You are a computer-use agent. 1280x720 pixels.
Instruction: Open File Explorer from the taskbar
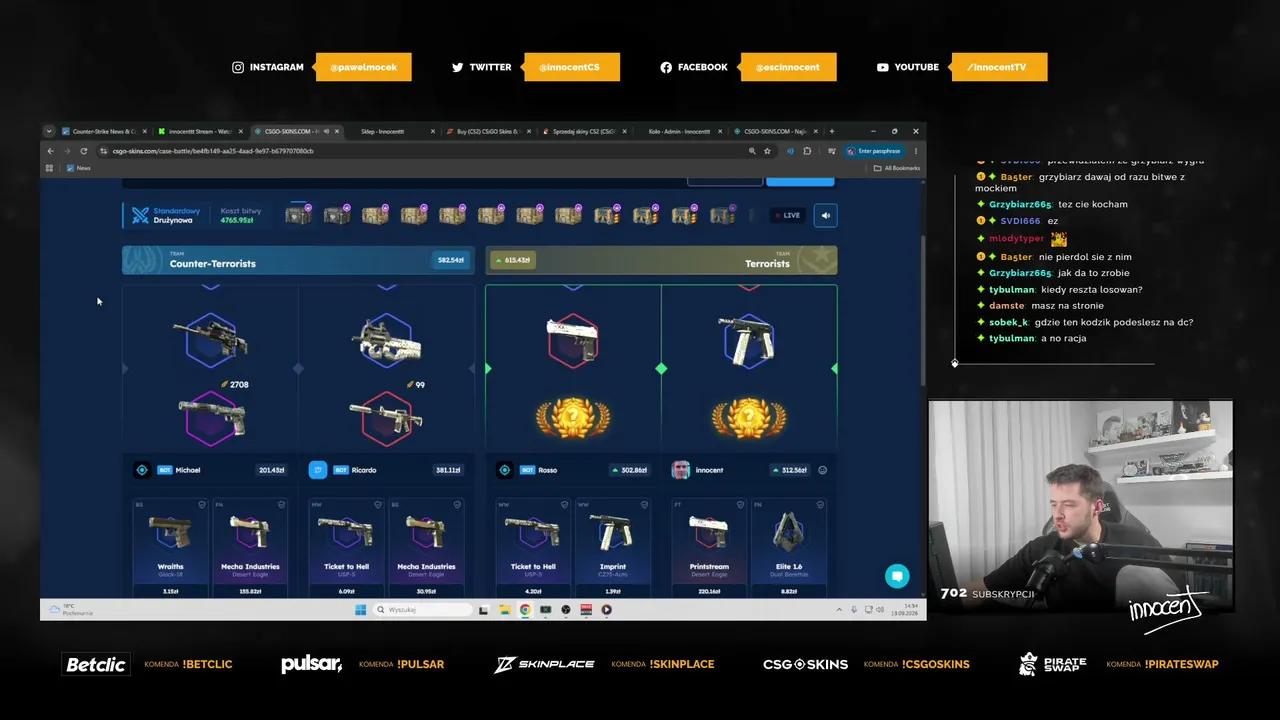[504, 609]
